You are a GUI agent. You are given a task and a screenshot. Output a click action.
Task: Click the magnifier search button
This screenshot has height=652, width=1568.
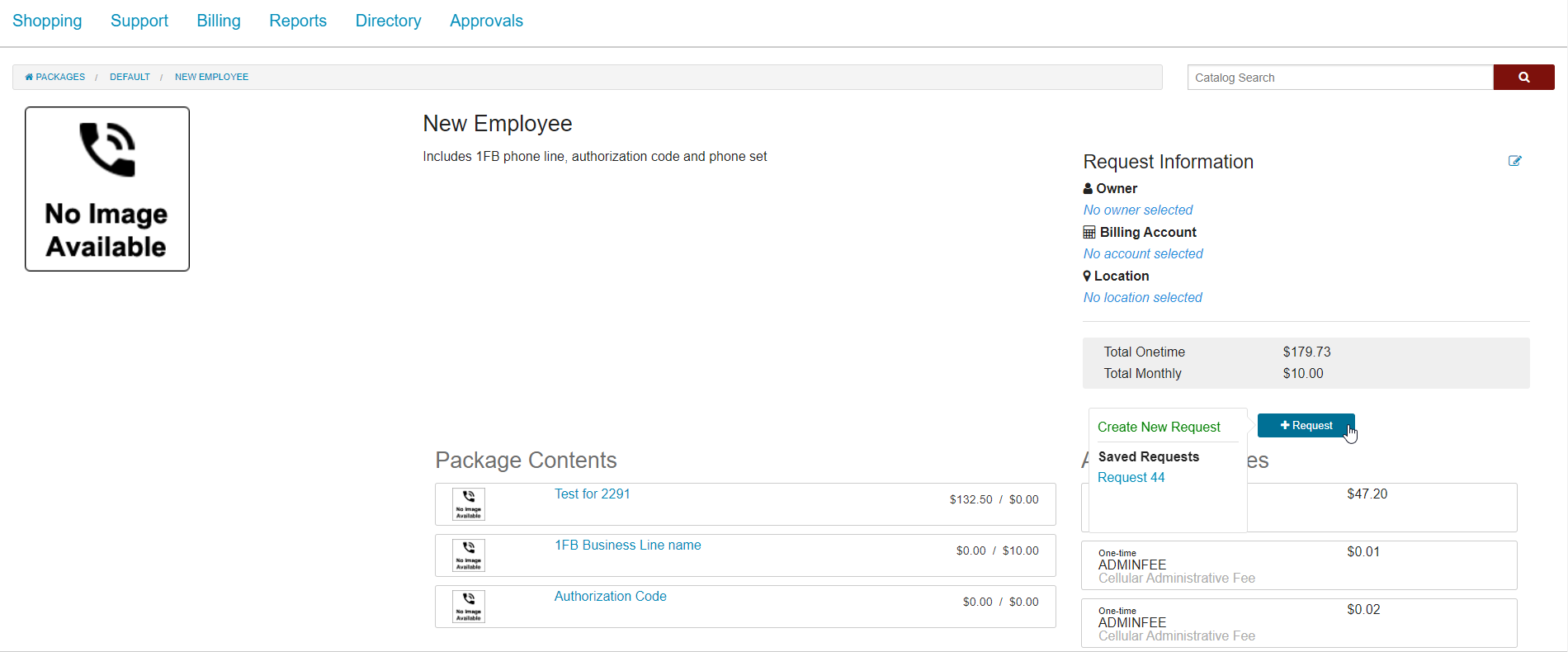coord(1523,78)
